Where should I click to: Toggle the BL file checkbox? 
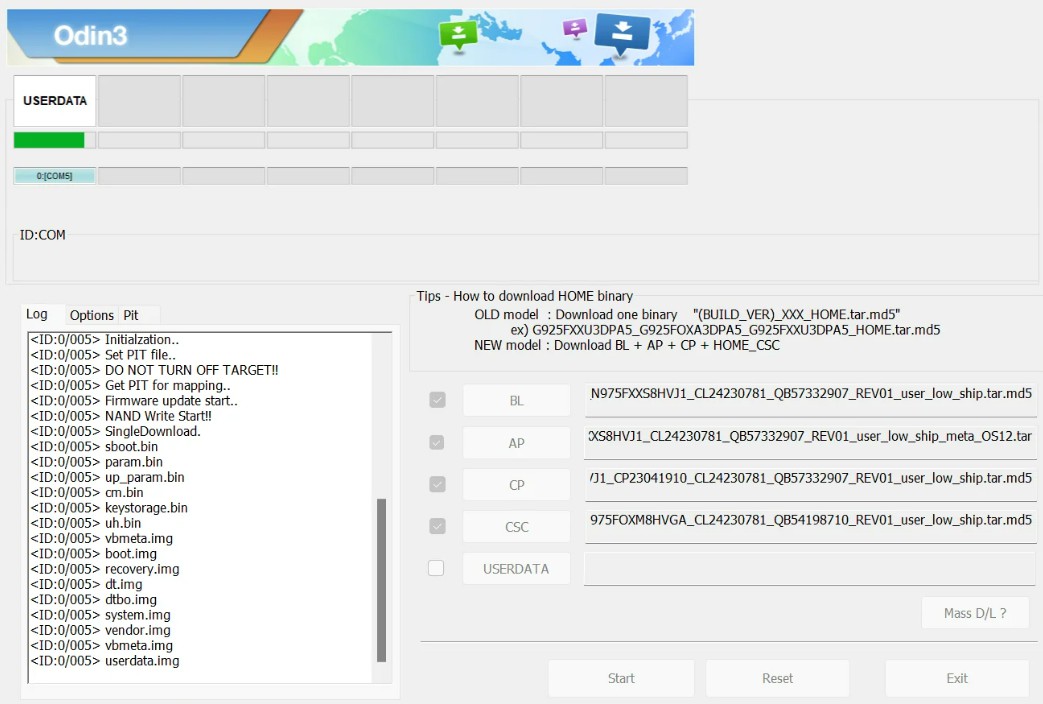coord(437,400)
